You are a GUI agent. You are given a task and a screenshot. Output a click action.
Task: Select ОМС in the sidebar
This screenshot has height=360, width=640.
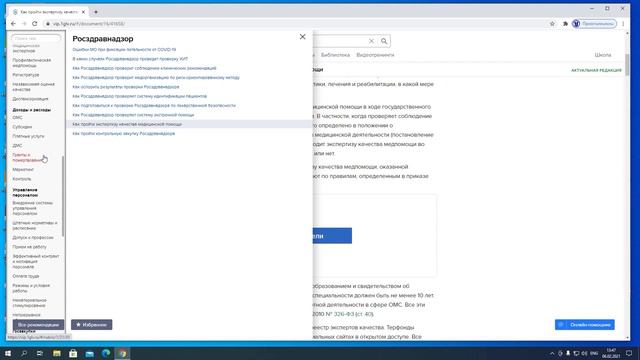(x=18, y=118)
